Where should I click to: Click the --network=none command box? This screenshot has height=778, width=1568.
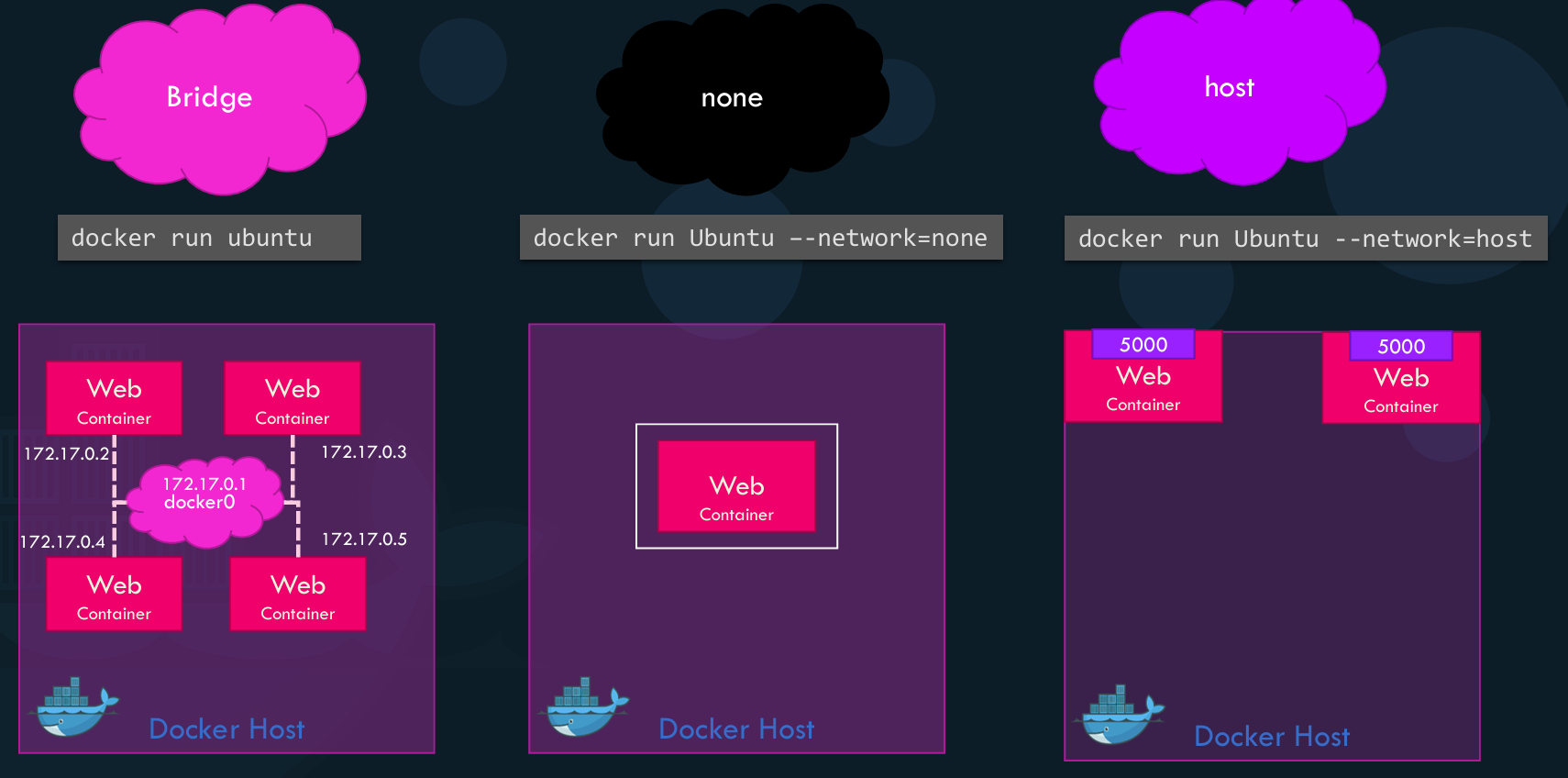click(x=760, y=238)
